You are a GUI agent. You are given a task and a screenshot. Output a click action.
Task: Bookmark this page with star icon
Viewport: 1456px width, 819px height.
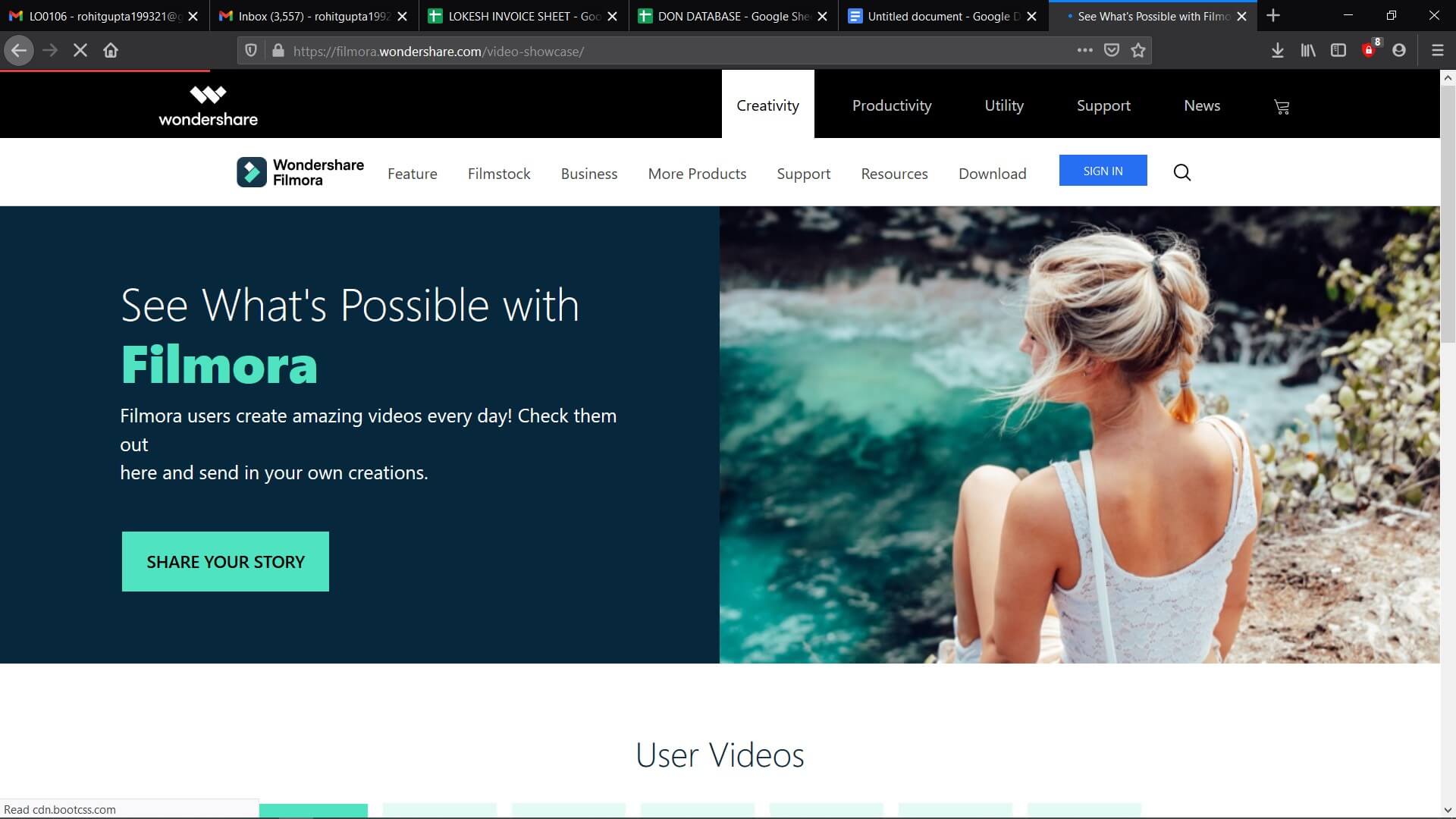pos(1138,51)
